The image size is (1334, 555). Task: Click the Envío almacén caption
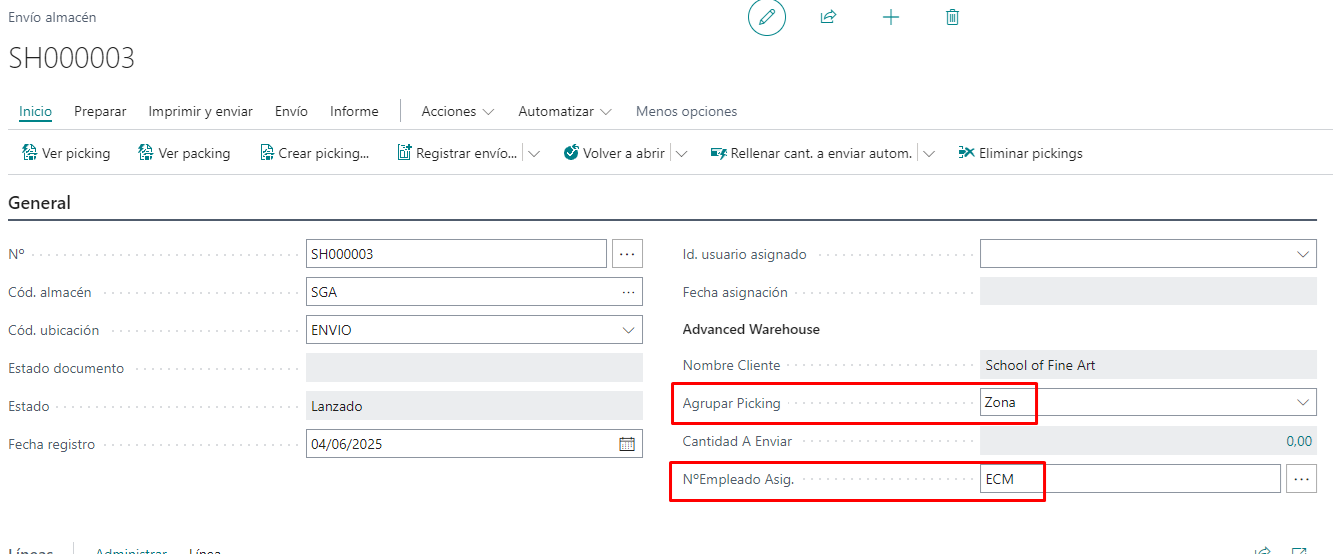(52, 18)
